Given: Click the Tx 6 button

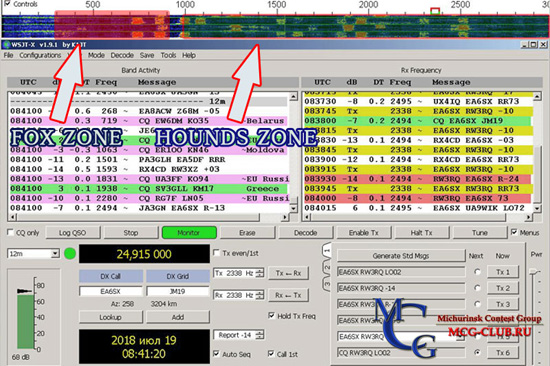Looking at the screenshot, I should [x=503, y=353].
